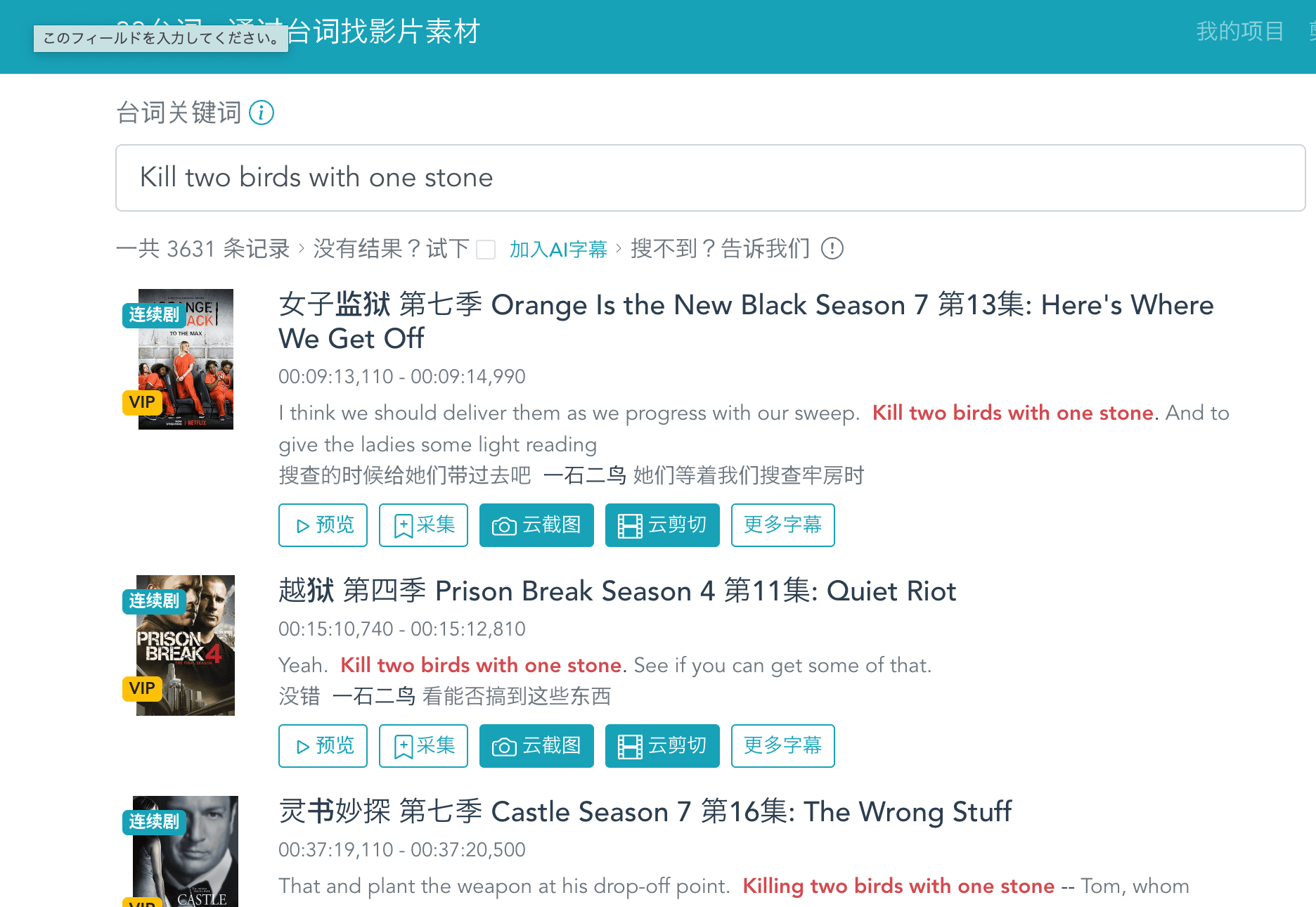
Task: Click the Prison Break 4 poster thumbnail
Action: point(186,645)
